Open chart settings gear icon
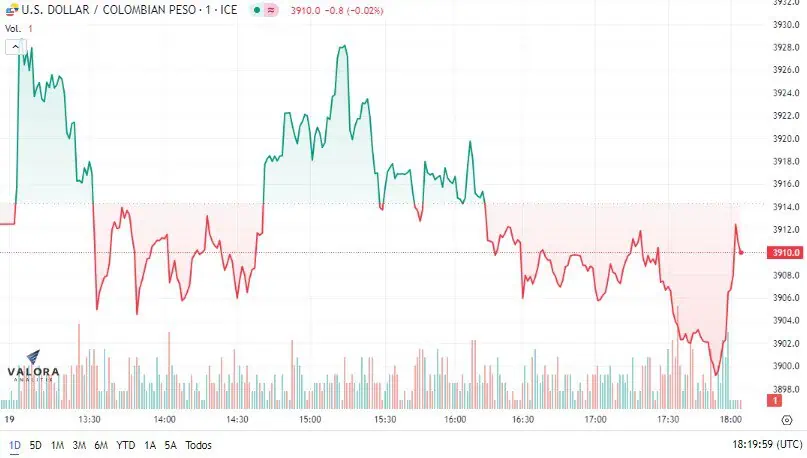807x458 pixels. pos(787,420)
